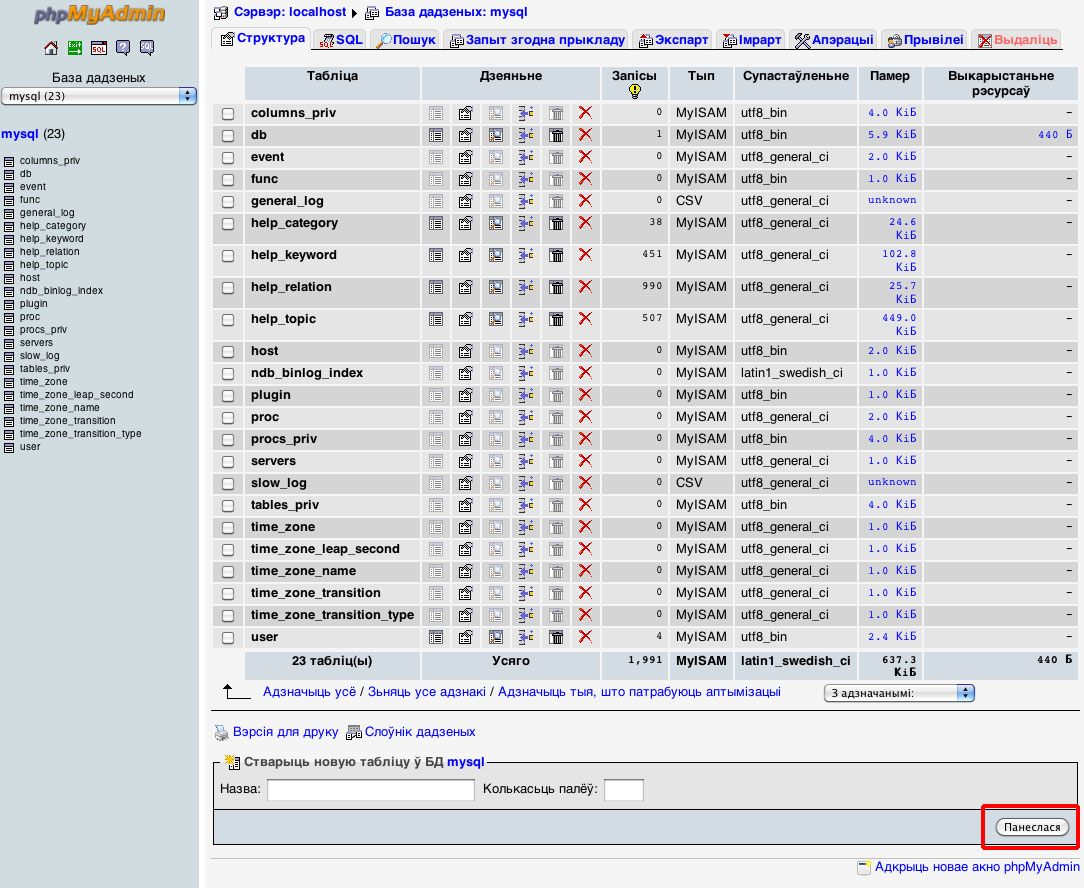This screenshot has height=888, width=1084.
Task: Empty the help_keyword table via trash icon
Action: (x=556, y=255)
